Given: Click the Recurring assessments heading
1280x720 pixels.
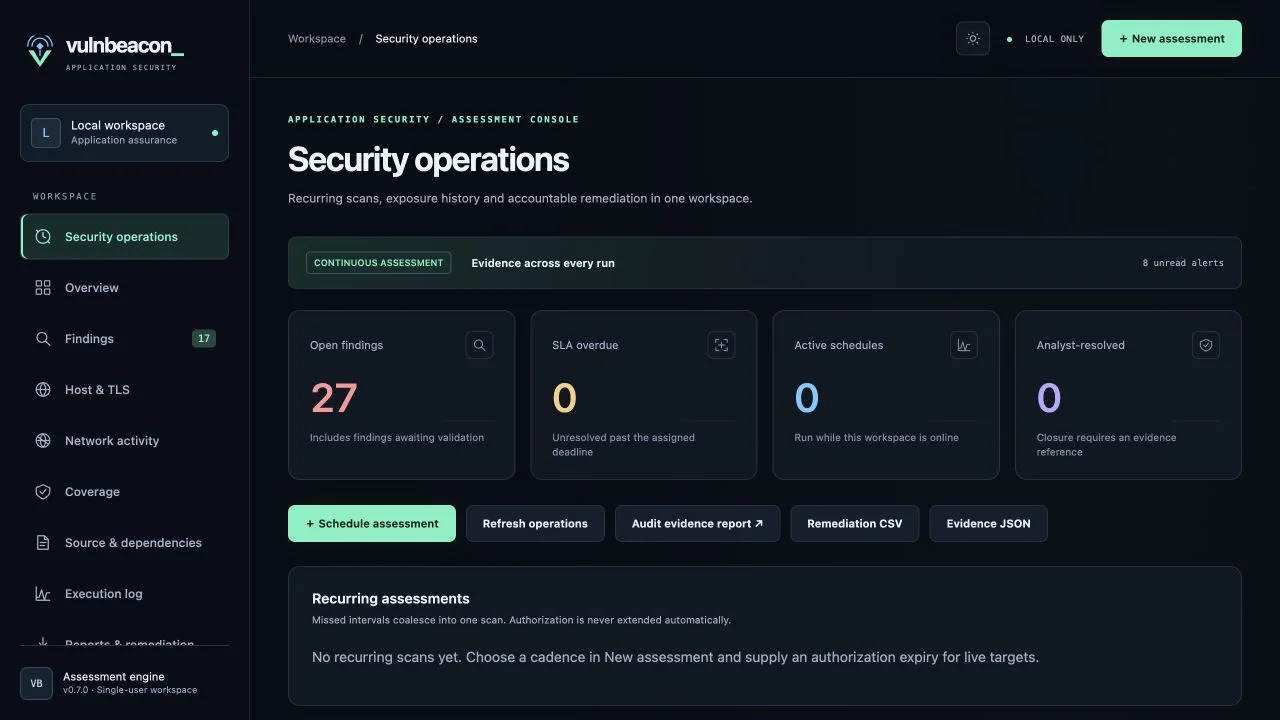Looking at the screenshot, I should click(391, 599).
